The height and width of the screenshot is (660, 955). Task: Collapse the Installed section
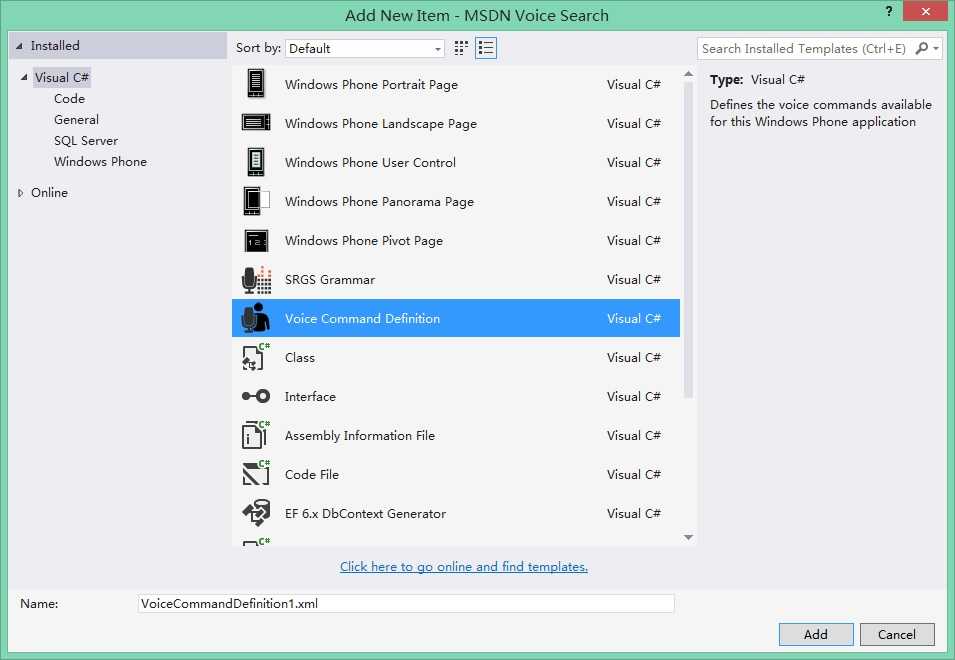[x=19, y=46]
